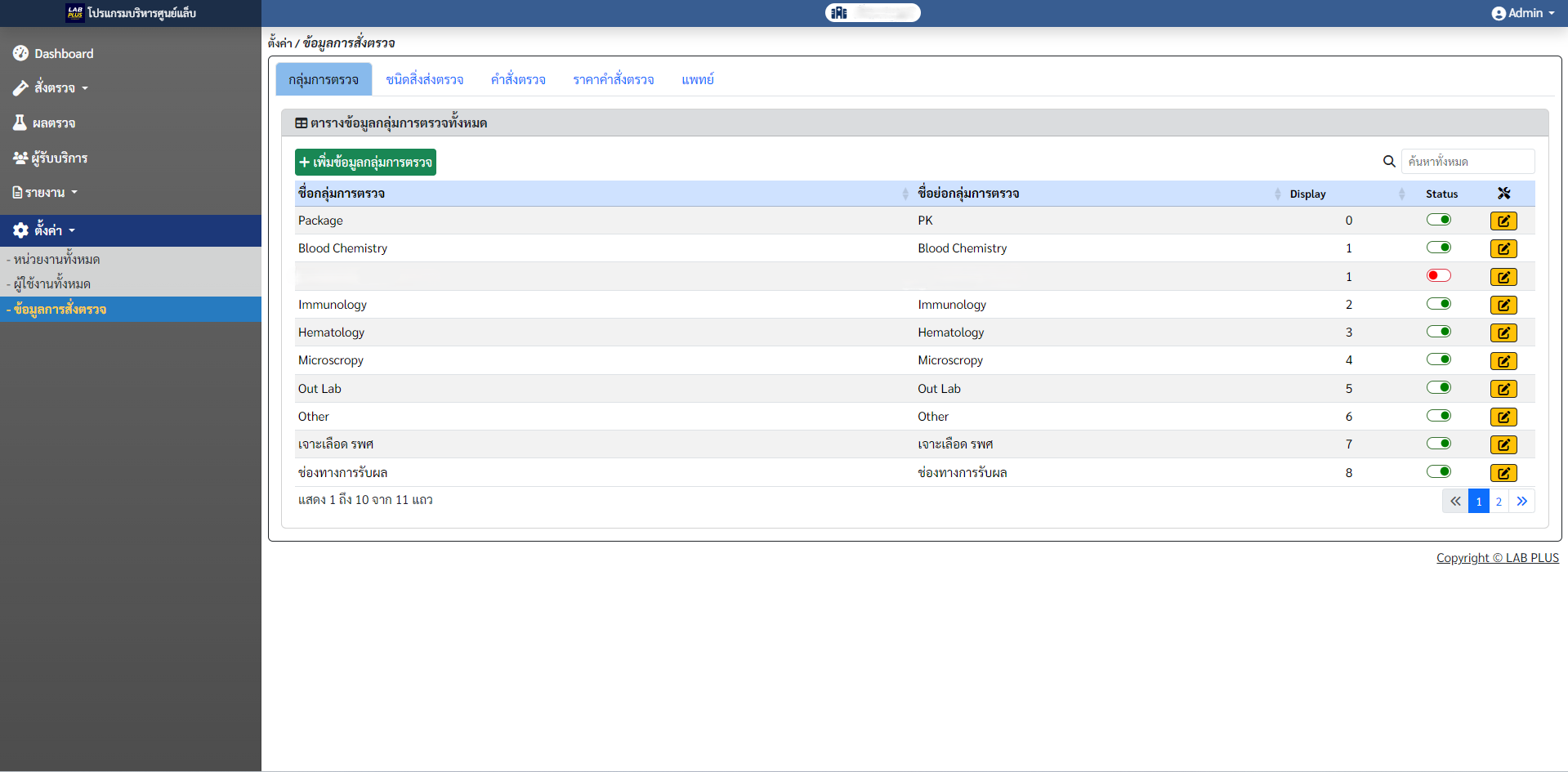Click the search all input field
1568x772 pixels.
[1467, 162]
